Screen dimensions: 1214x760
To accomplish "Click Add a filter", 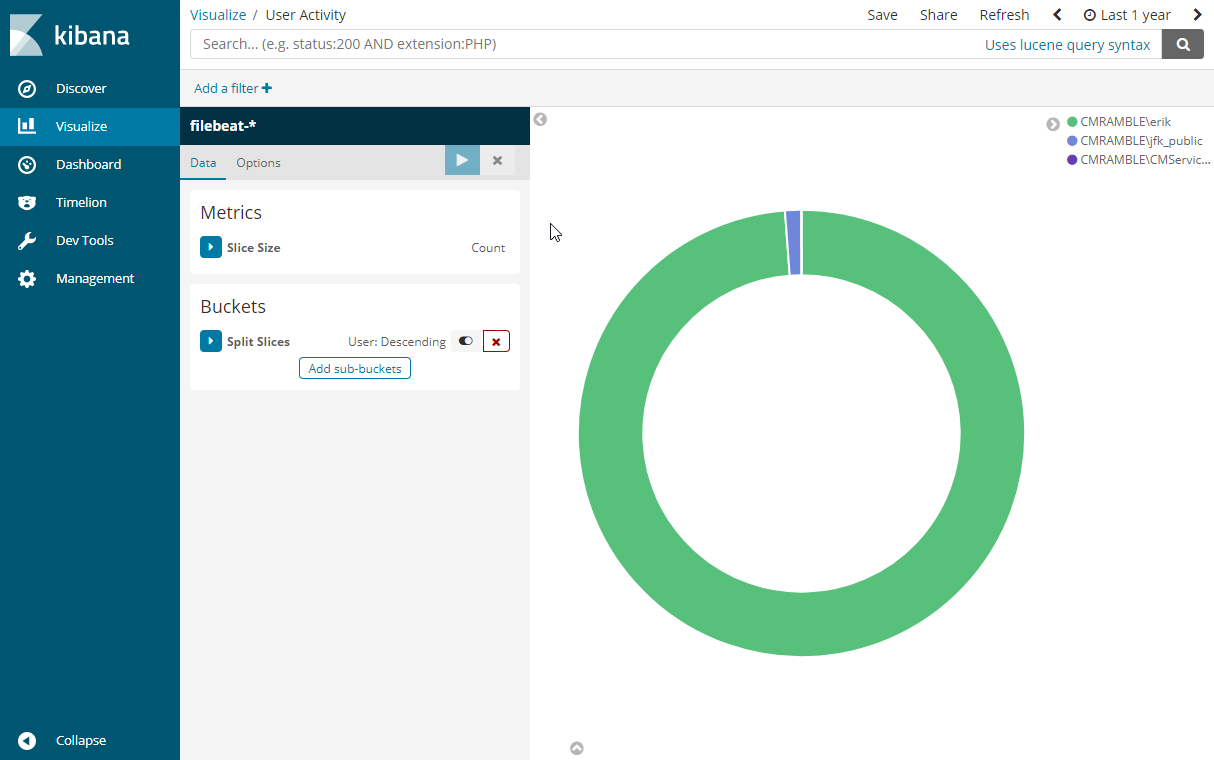I will click(233, 88).
